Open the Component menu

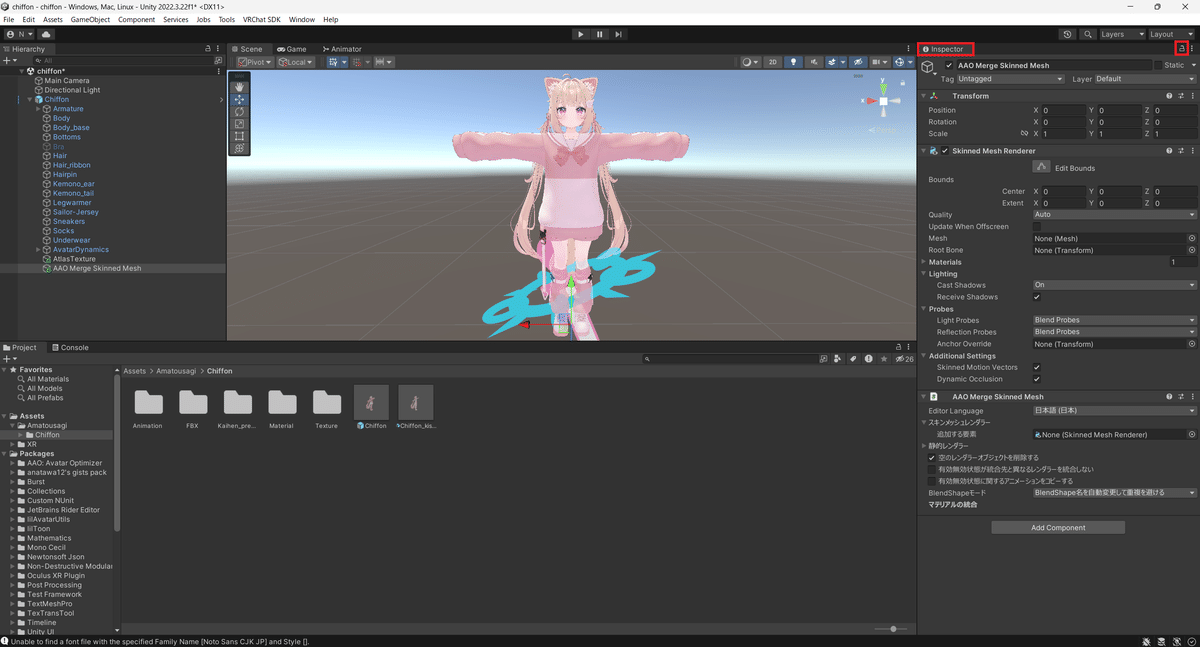pos(137,20)
